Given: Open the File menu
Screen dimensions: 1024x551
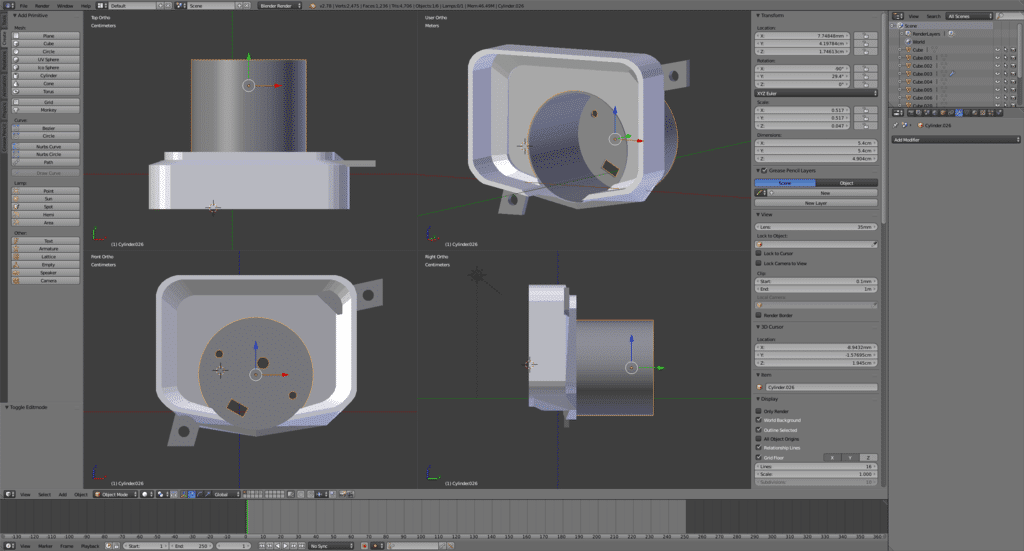Looking at the screenshot, I should [22, 5].
